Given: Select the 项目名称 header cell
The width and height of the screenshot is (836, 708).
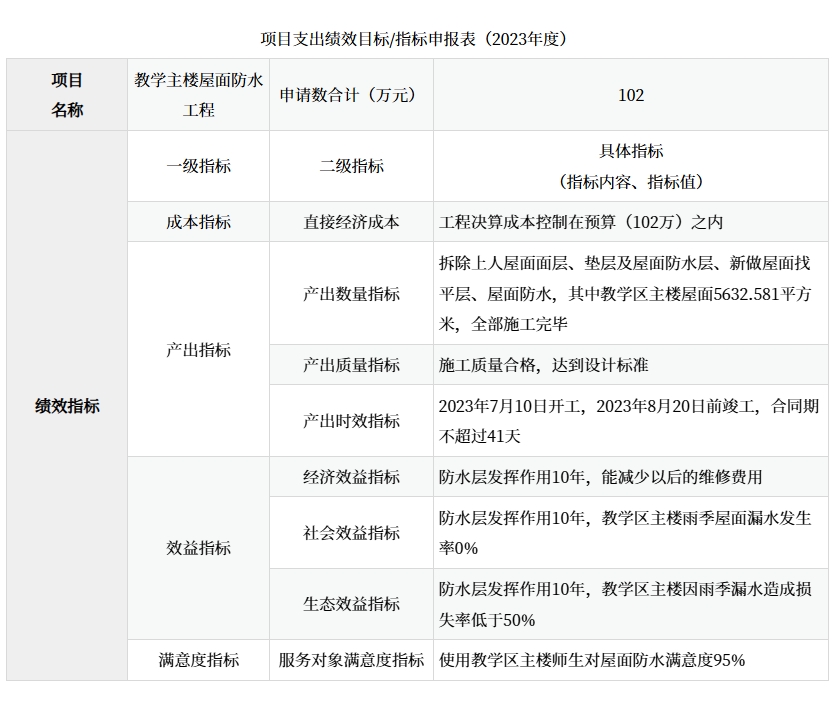Looking at the screenshot, I should 67,95.
